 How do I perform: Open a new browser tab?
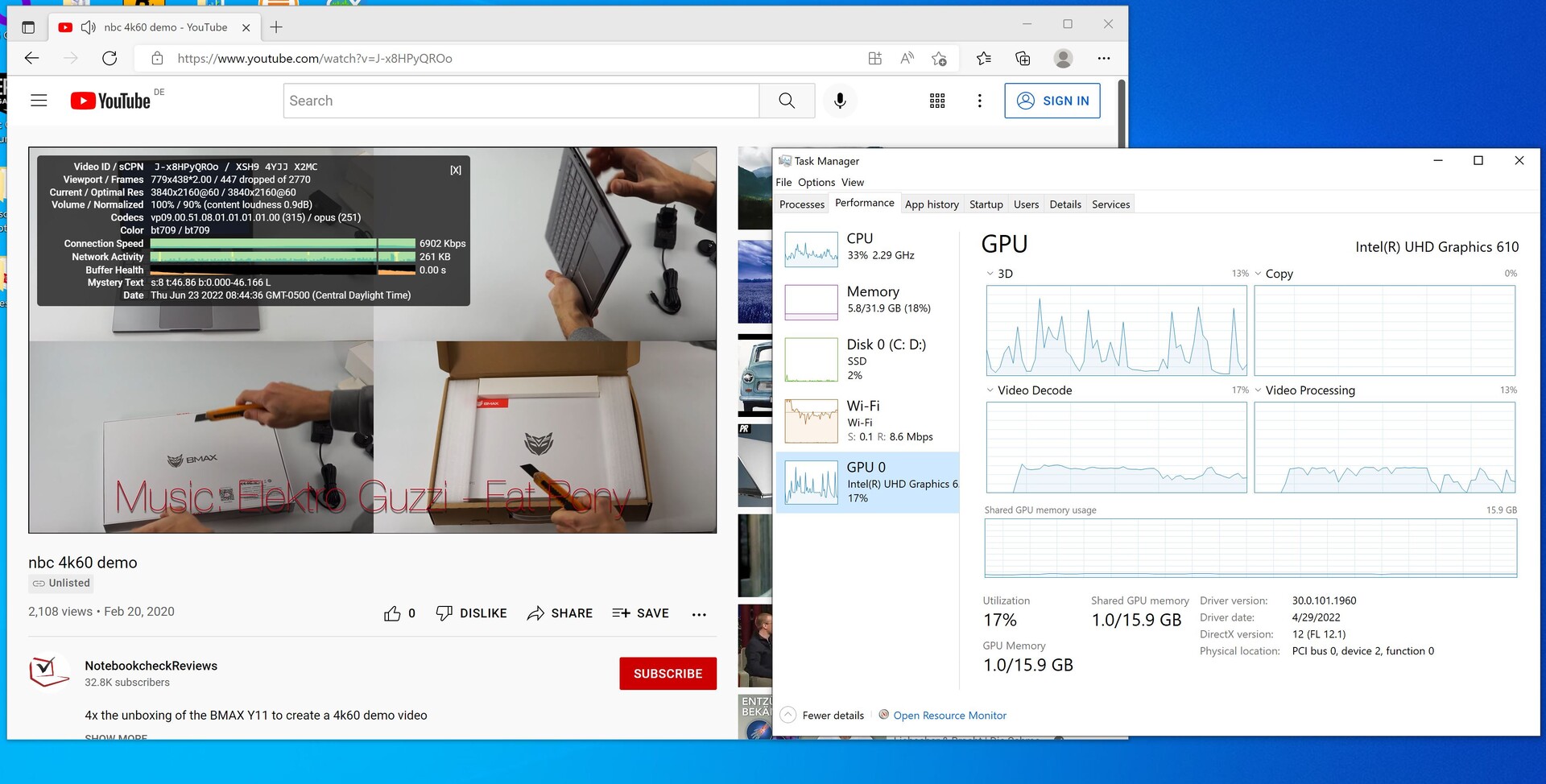pyautogui.click(x=276, y=27)
